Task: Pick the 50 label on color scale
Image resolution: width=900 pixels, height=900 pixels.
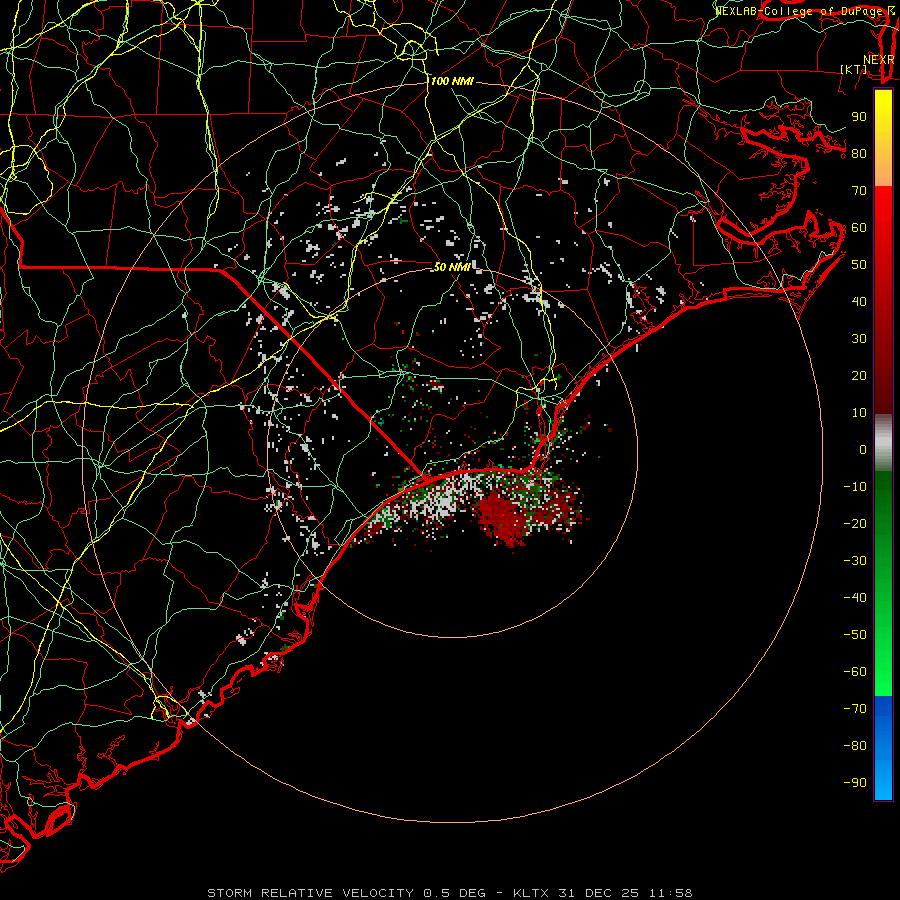Action: click(x=859, y=265)
